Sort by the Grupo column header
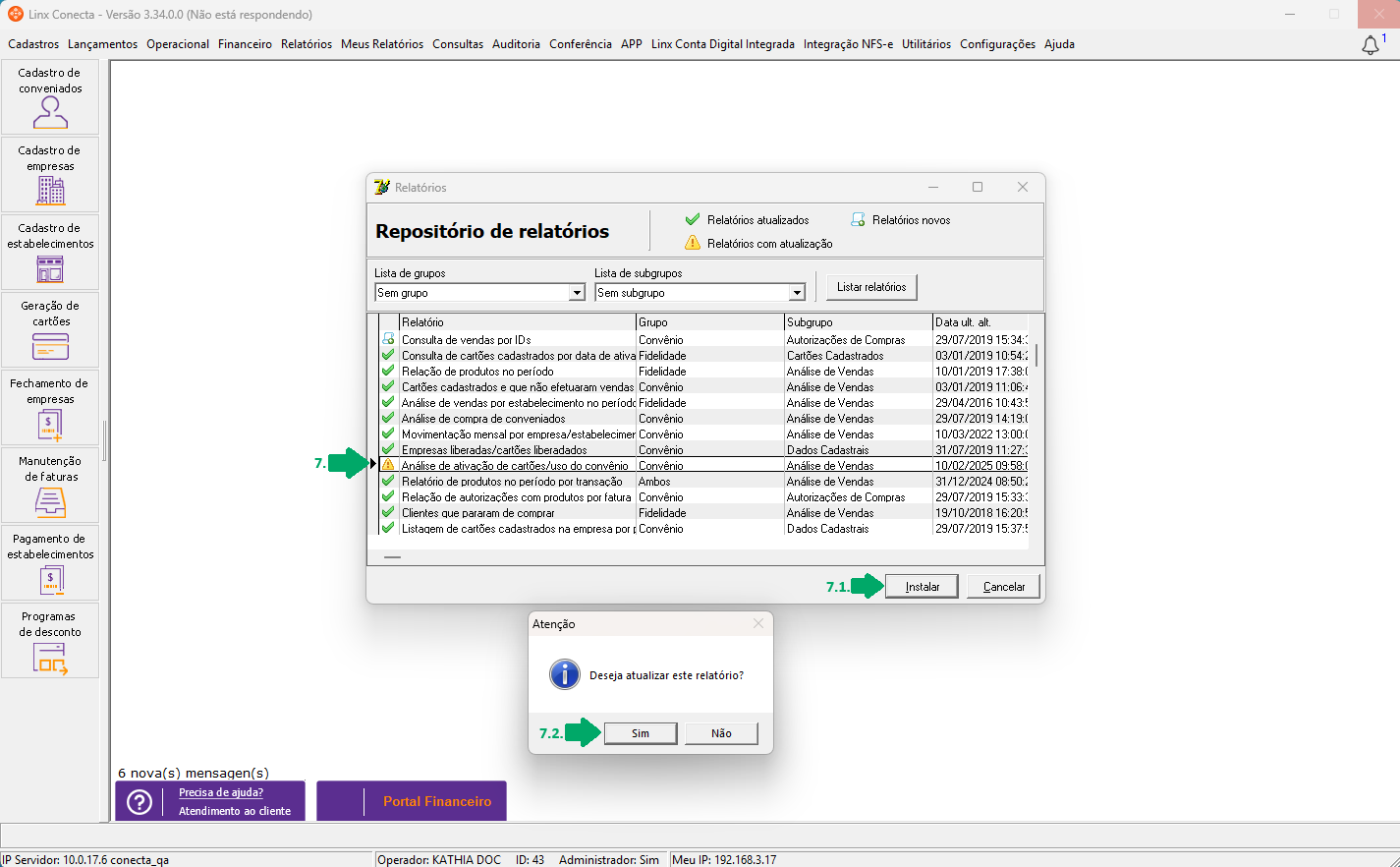Viewport: 1400px width, 867px height. (x=709, y=322)
